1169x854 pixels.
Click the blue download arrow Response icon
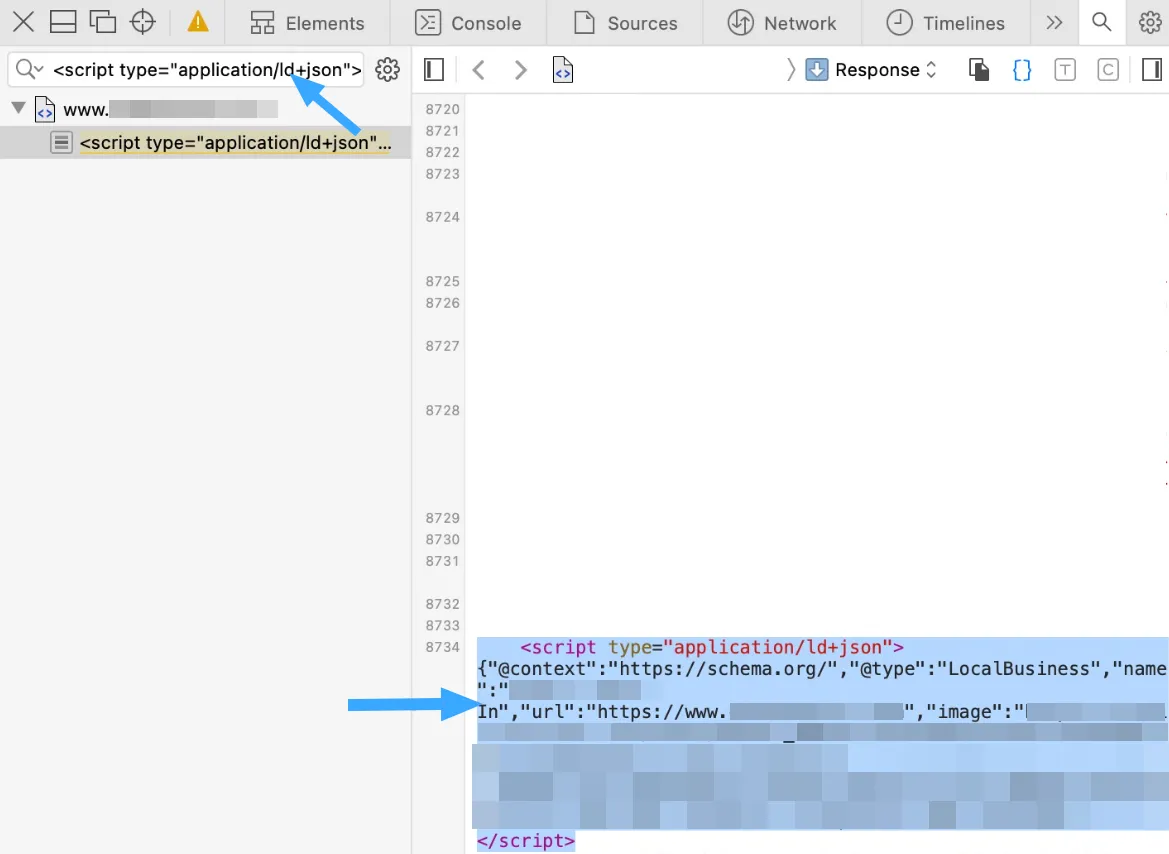point(816,69)
